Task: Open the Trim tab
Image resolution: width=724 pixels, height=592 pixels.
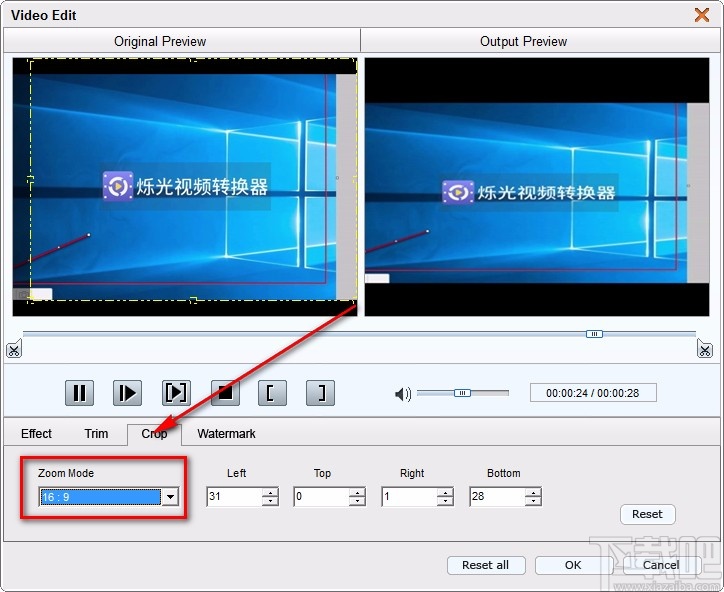Action: point(96,434)
